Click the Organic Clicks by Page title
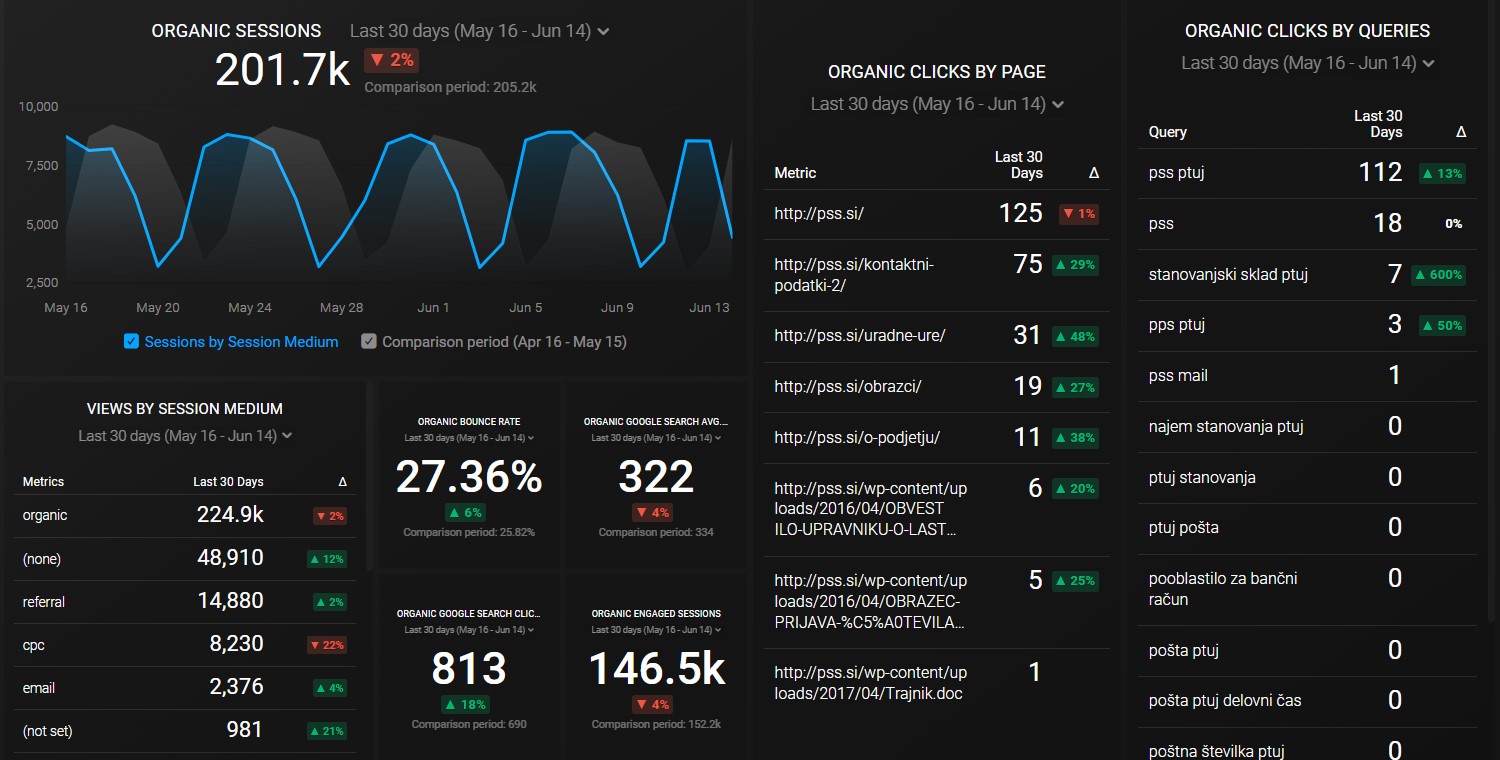Screen dimensions: 1500x760 coord(937,72)
